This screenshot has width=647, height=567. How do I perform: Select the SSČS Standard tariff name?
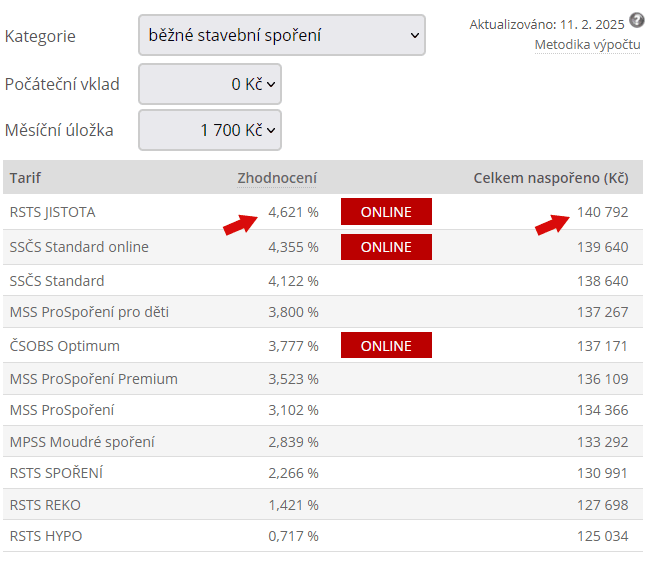pos(57,281)
